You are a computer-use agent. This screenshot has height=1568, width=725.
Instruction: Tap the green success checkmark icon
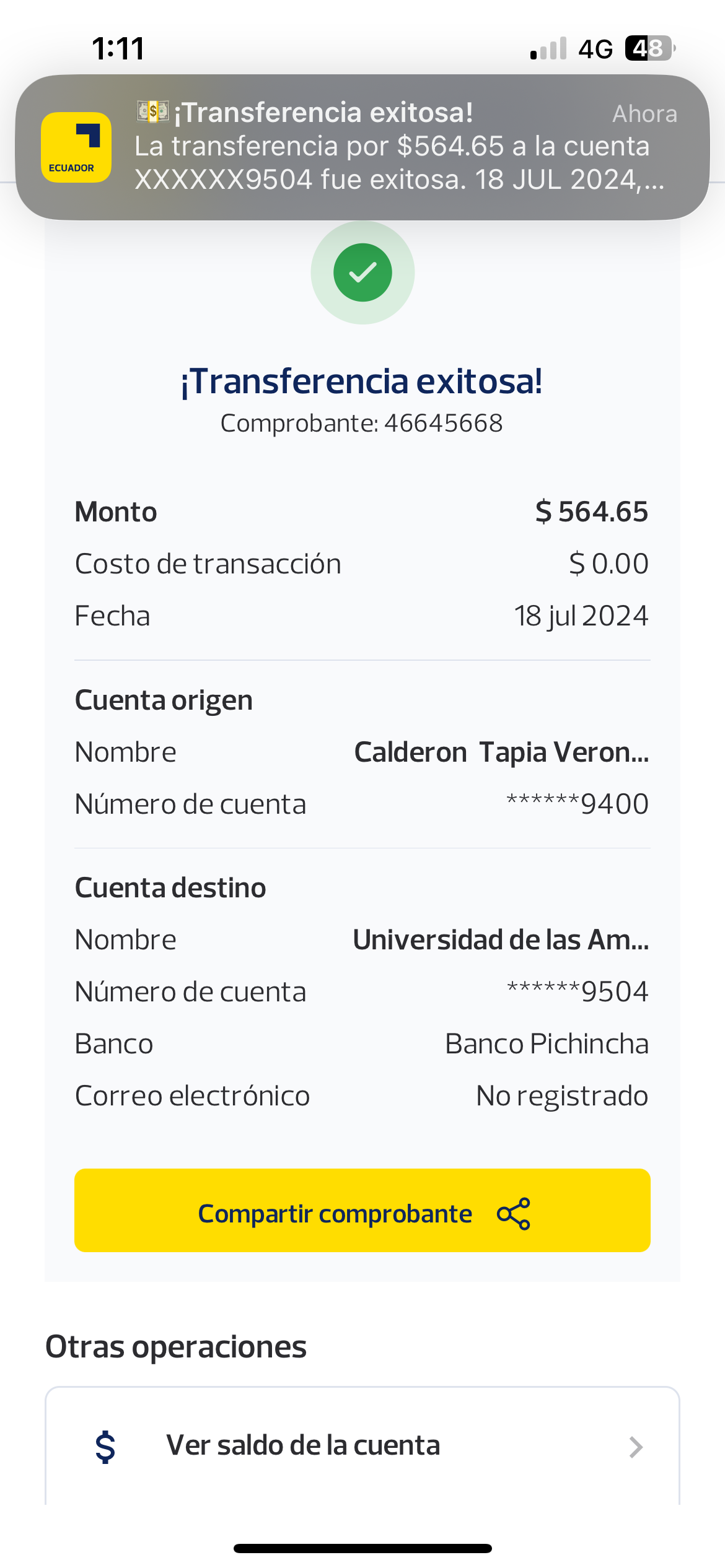pos(362,272)
